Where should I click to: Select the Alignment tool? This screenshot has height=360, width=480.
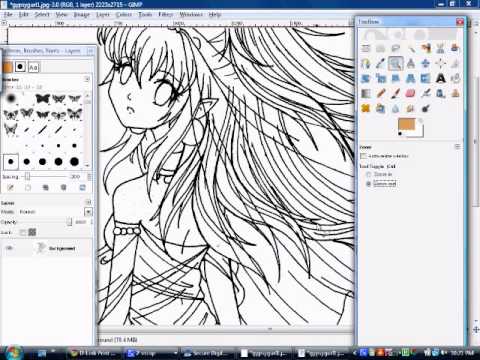coord(440,63)
